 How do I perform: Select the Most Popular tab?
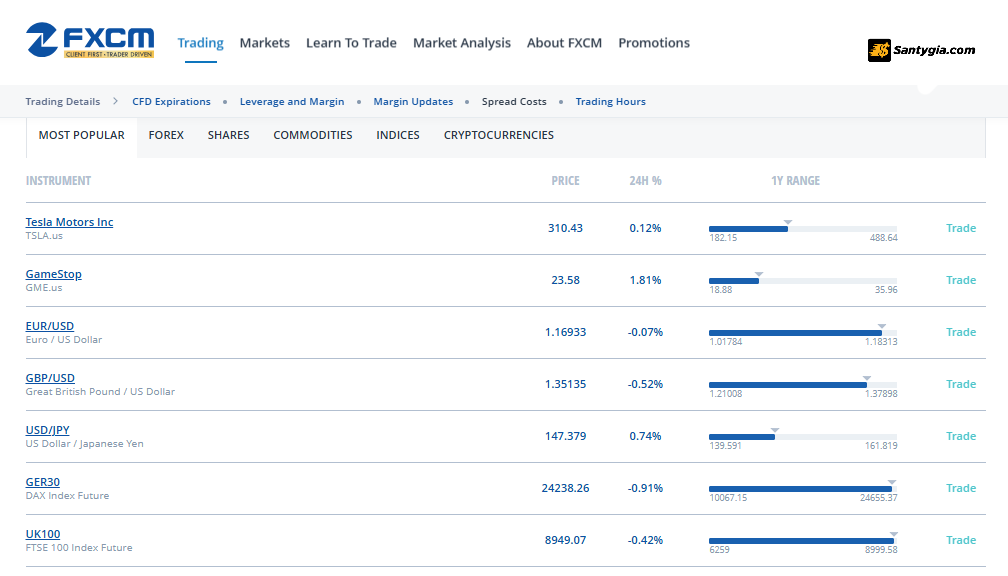(x=82, y=136)
